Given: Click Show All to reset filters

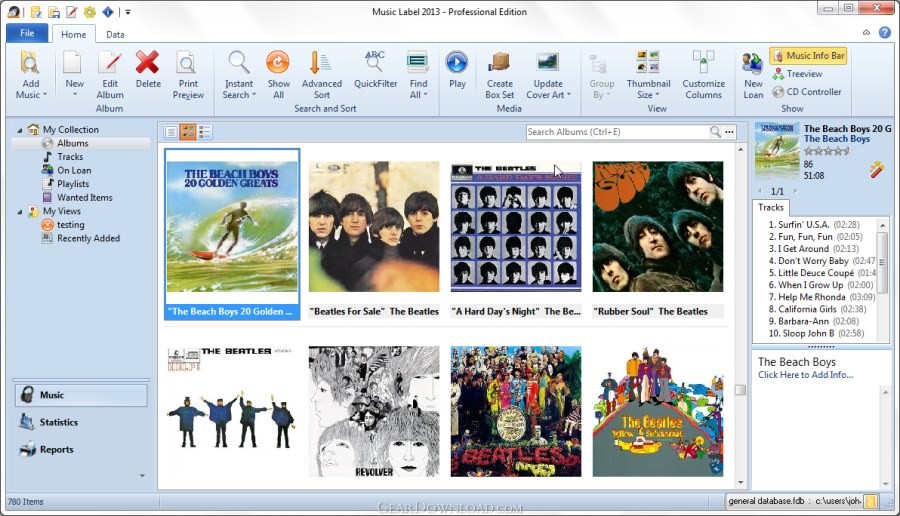Looking at the screenshot, I should [x=278, y=75].
